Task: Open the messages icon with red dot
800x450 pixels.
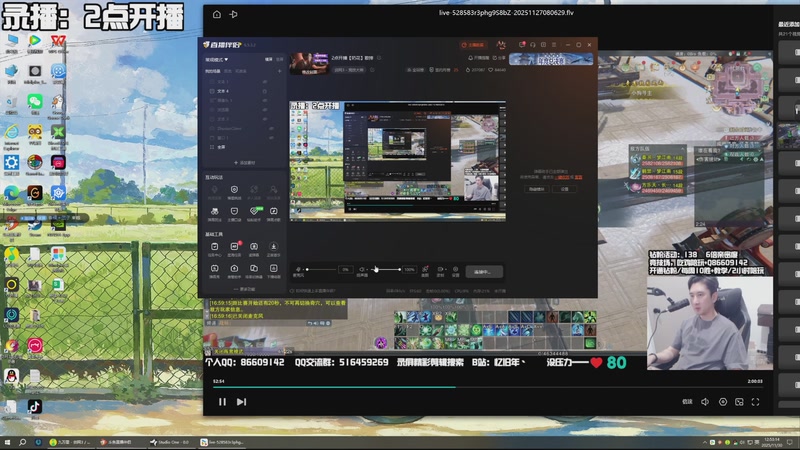Action: (522, 45)
